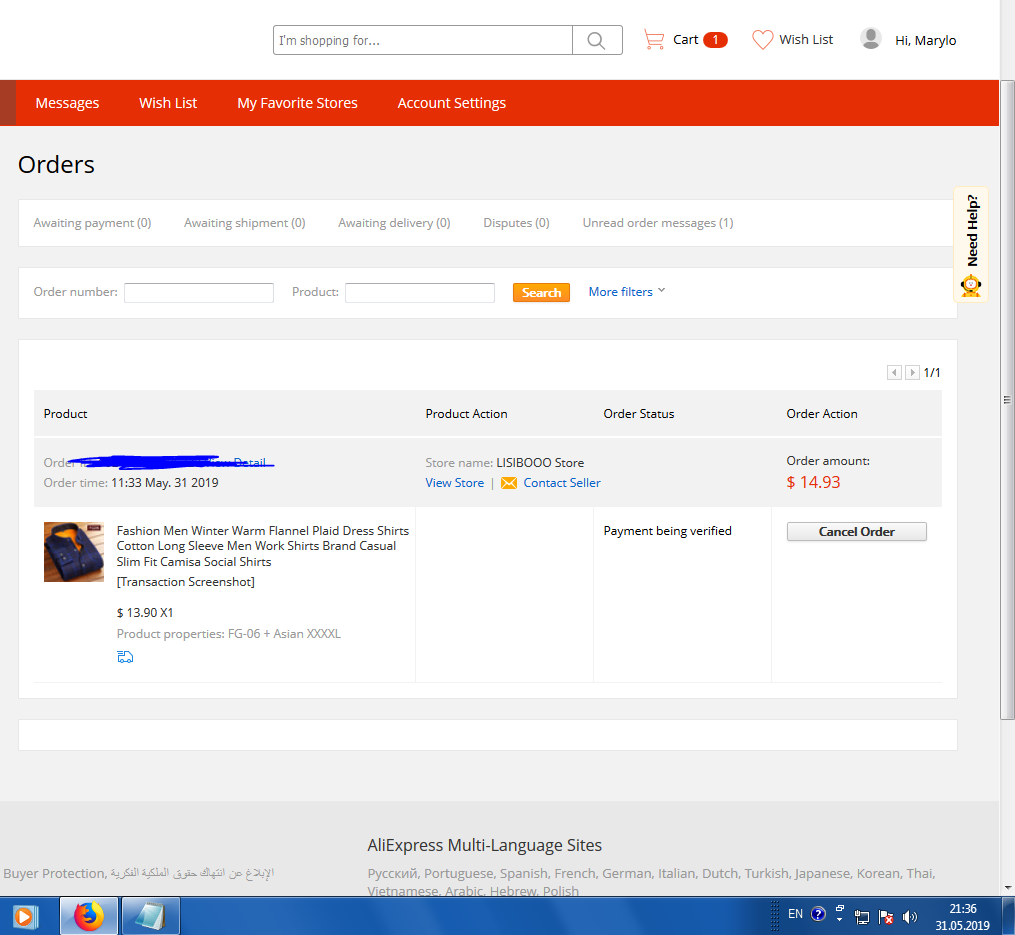Click the Portuguese language site link
The height and width of the screenshot is (935, 1015).
(x=461, y=873)
